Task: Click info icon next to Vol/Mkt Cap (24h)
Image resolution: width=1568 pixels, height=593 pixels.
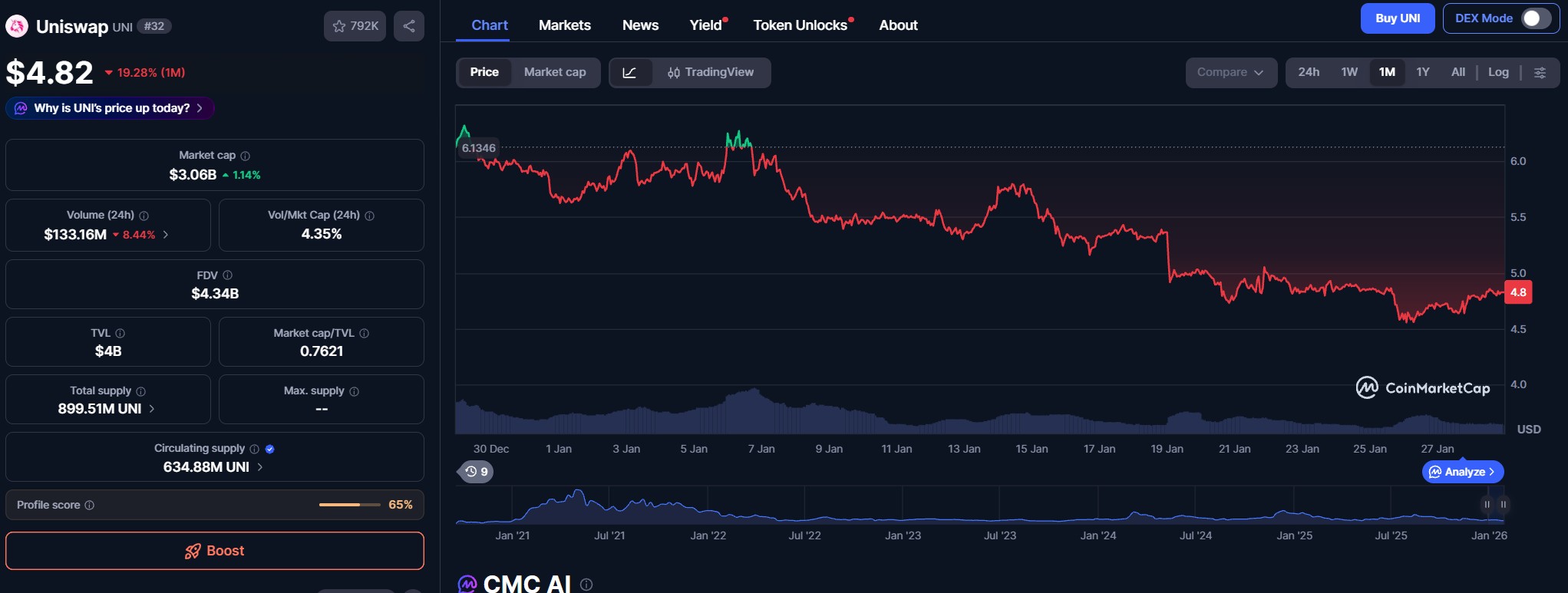Action: 370,216
